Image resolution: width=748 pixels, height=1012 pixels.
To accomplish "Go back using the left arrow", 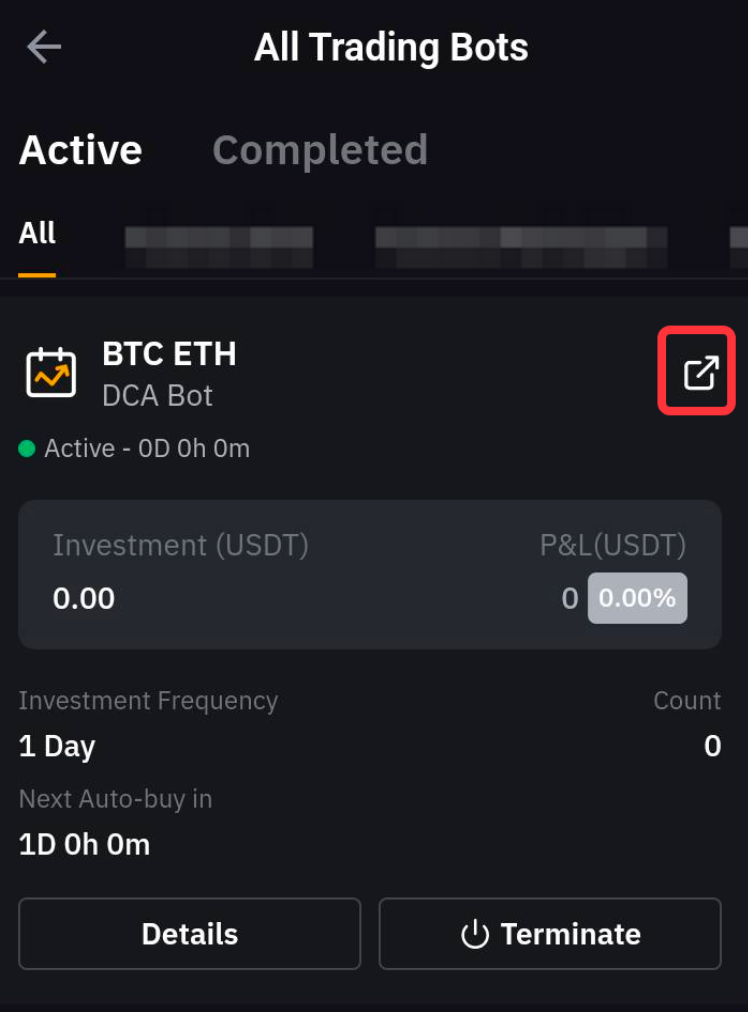I will click(44, 47).
